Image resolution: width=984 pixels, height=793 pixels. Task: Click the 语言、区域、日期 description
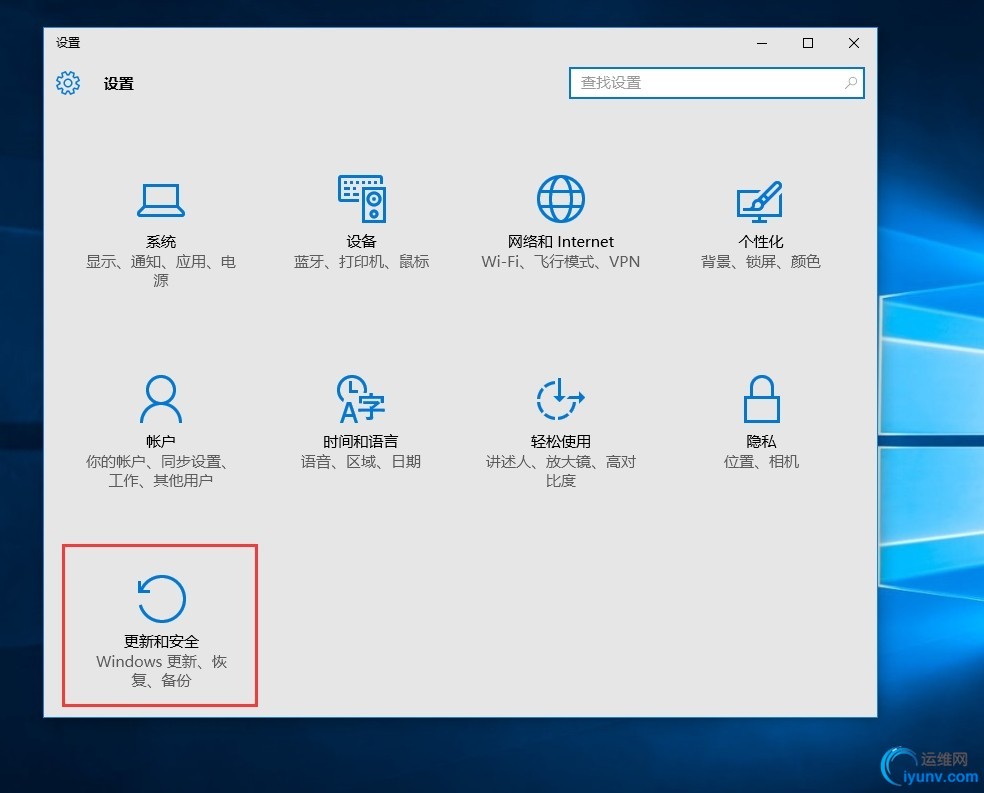click(x=360, y=462)
